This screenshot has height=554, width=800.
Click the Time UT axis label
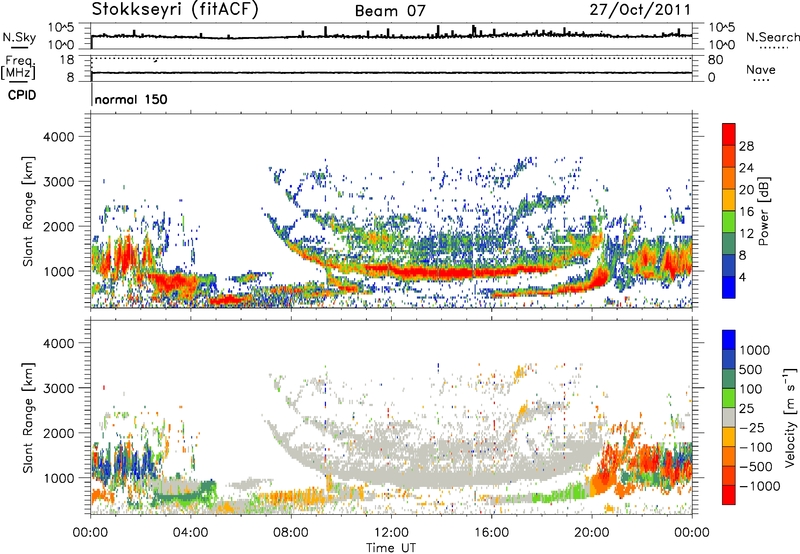pos(391,548)
